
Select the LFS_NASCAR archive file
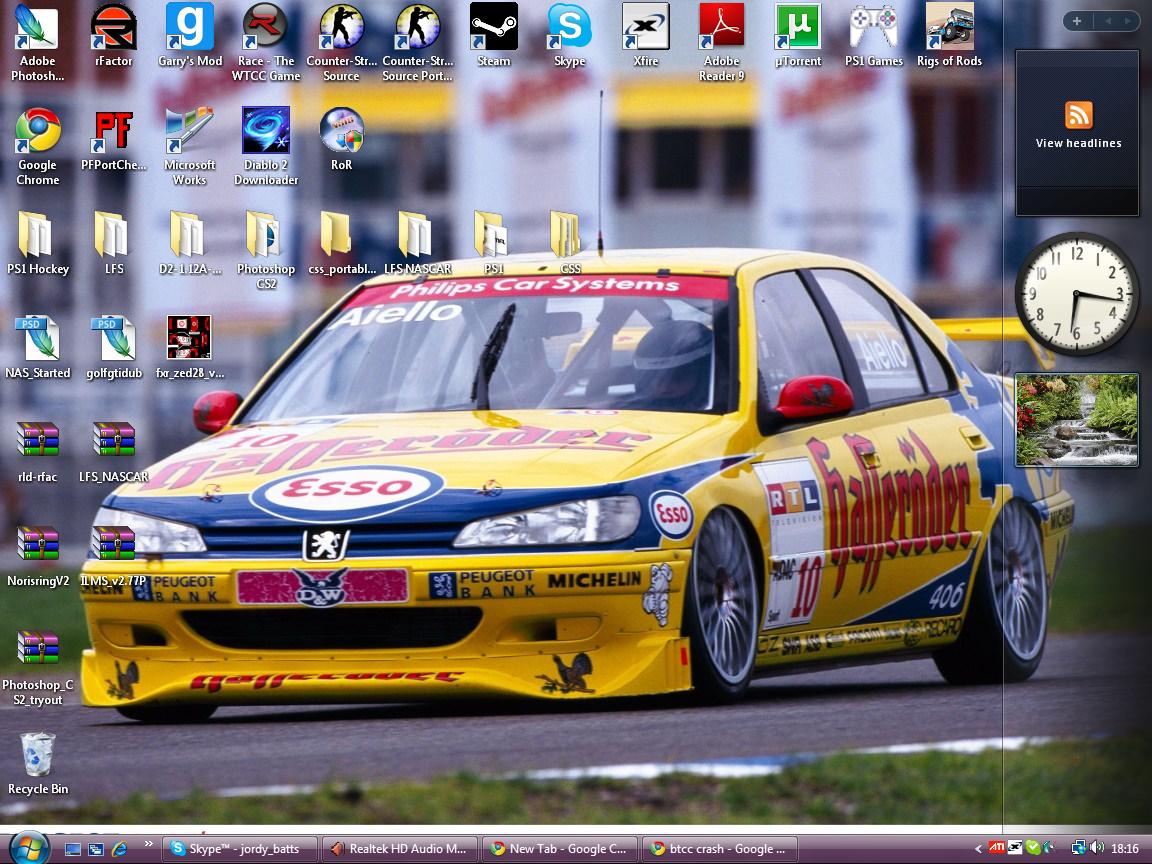click(x=114, y=452)
